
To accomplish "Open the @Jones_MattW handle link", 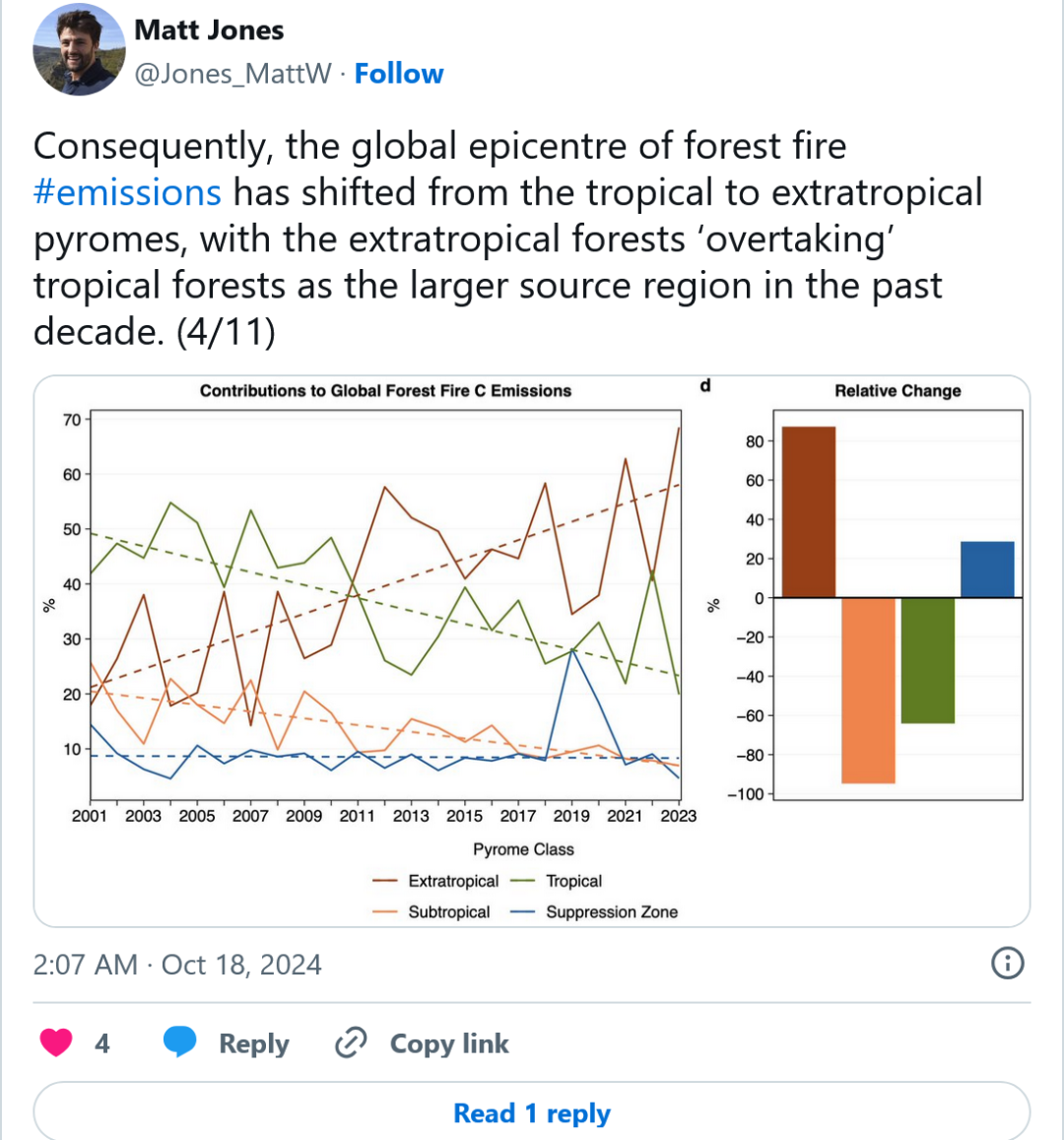I will [x=233, y=74].
